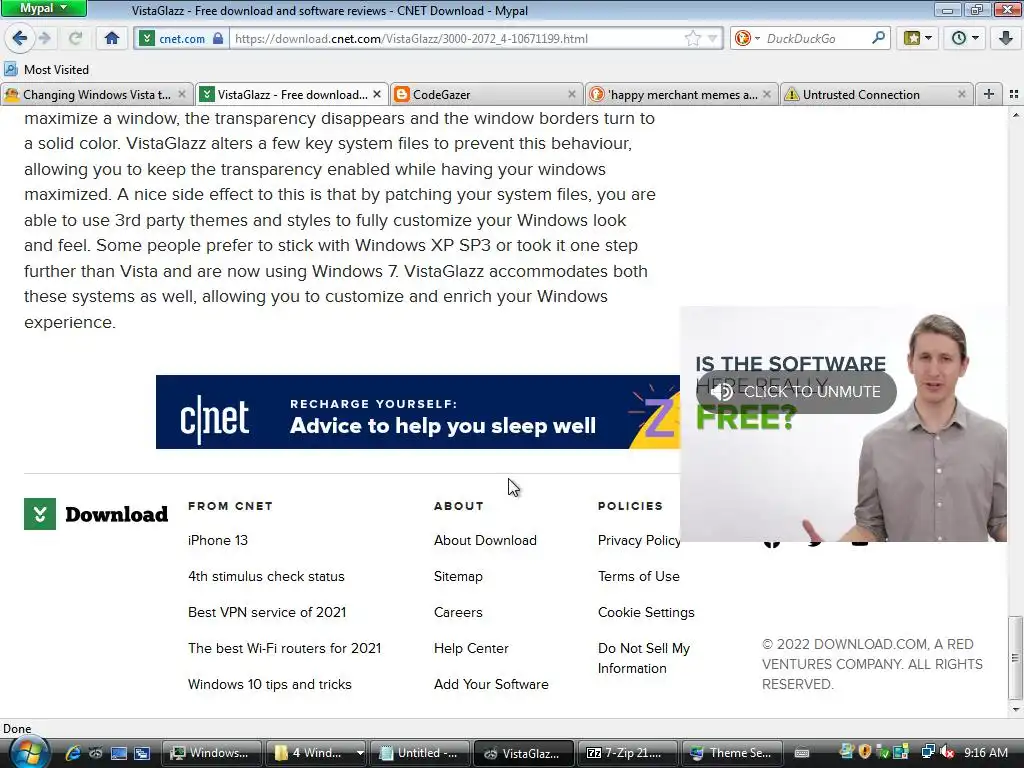Open the Privacy Policy link
Viewport: 1024px width, 768px height.
[x=639, y=540]
